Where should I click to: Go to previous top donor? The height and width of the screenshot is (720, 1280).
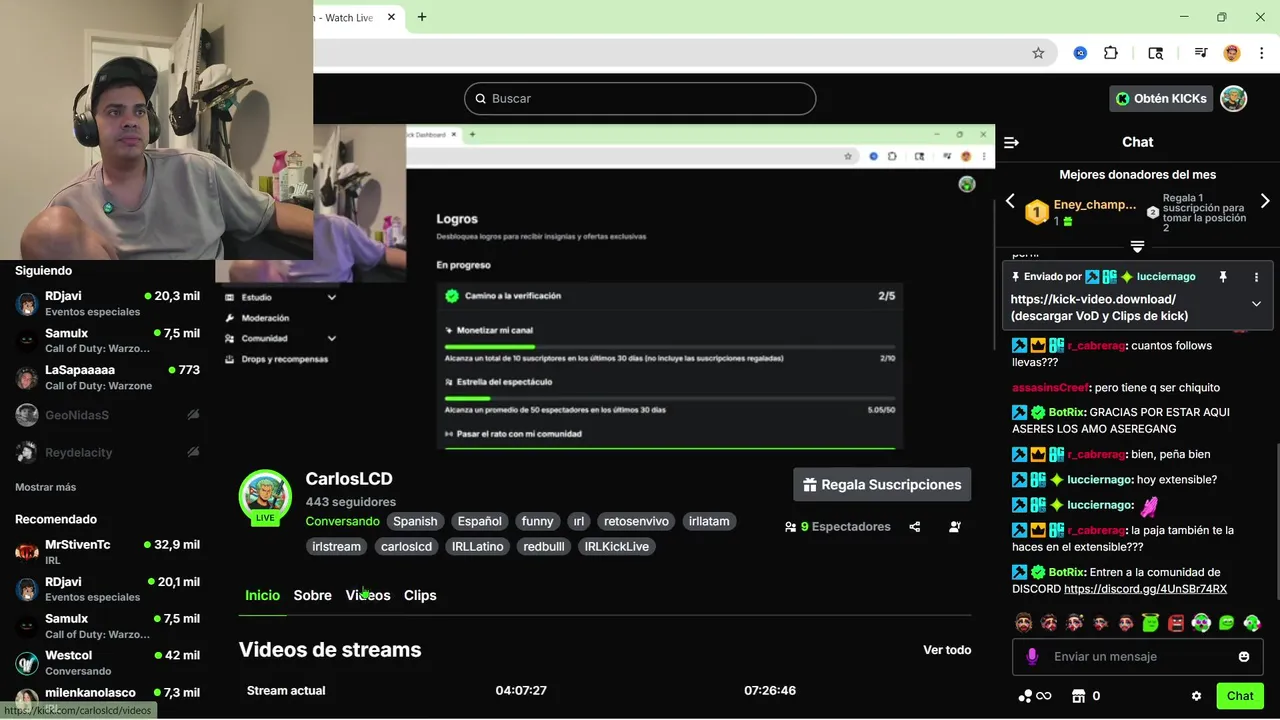pyautogui.click(x=1010, y=201)
